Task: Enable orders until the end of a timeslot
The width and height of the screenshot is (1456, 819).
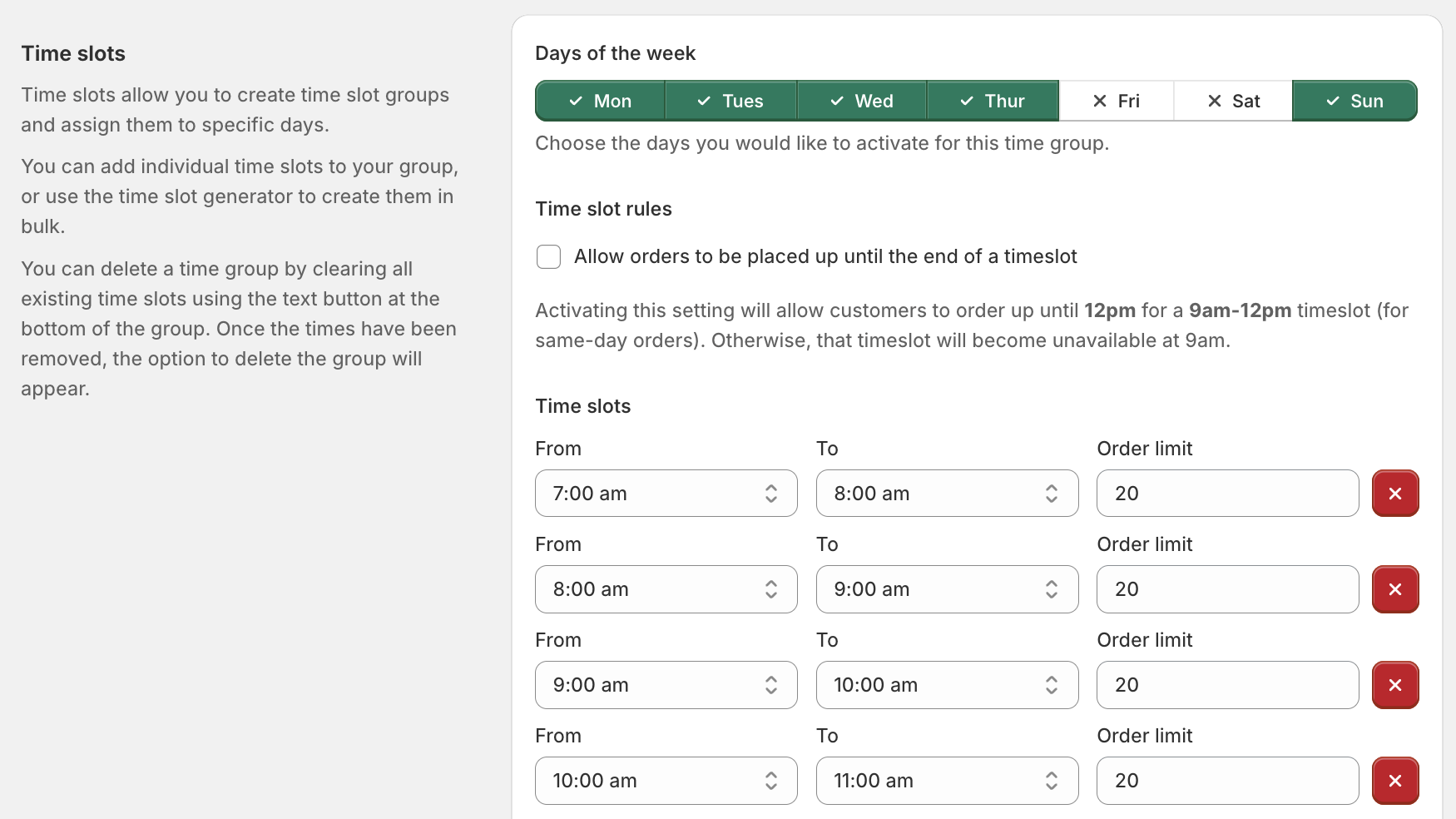Action: click(548, 256)
